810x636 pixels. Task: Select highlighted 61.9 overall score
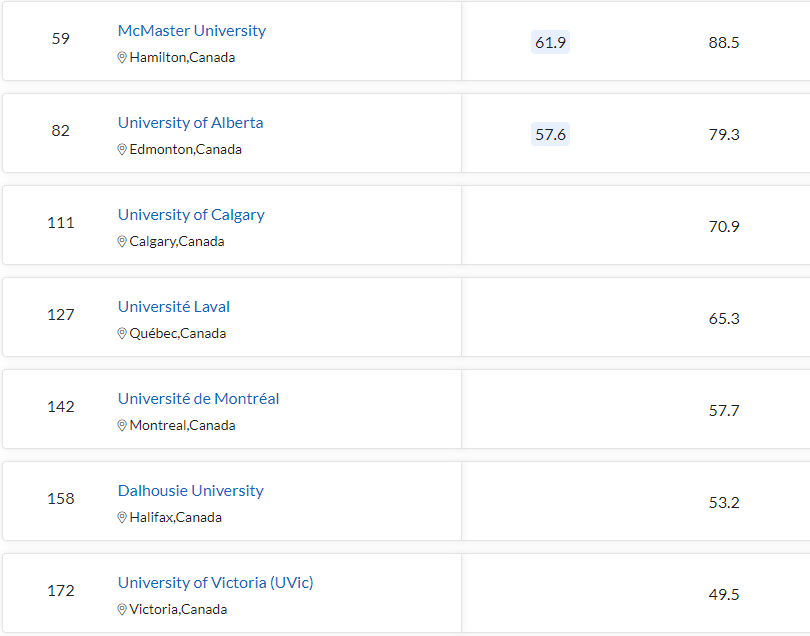(550, 42)
